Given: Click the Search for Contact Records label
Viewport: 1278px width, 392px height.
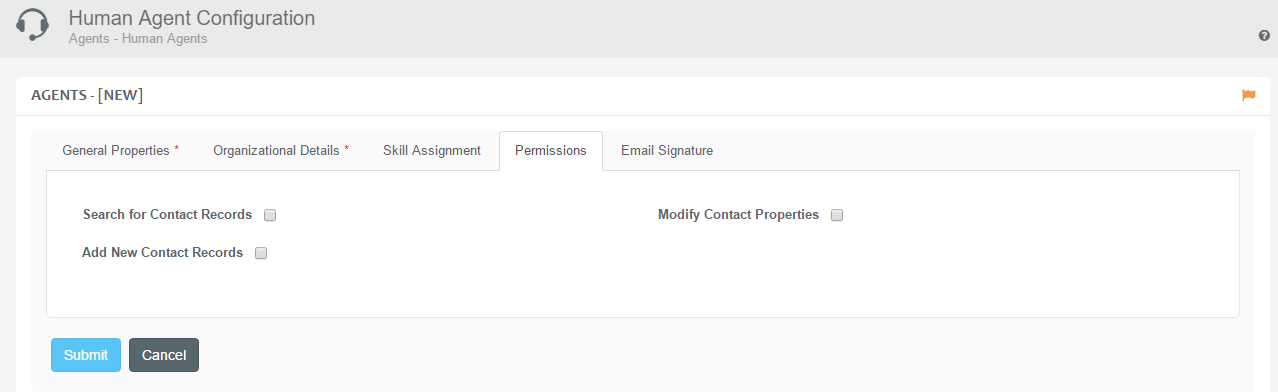Looking at the screenshot, I should (167, 215).
